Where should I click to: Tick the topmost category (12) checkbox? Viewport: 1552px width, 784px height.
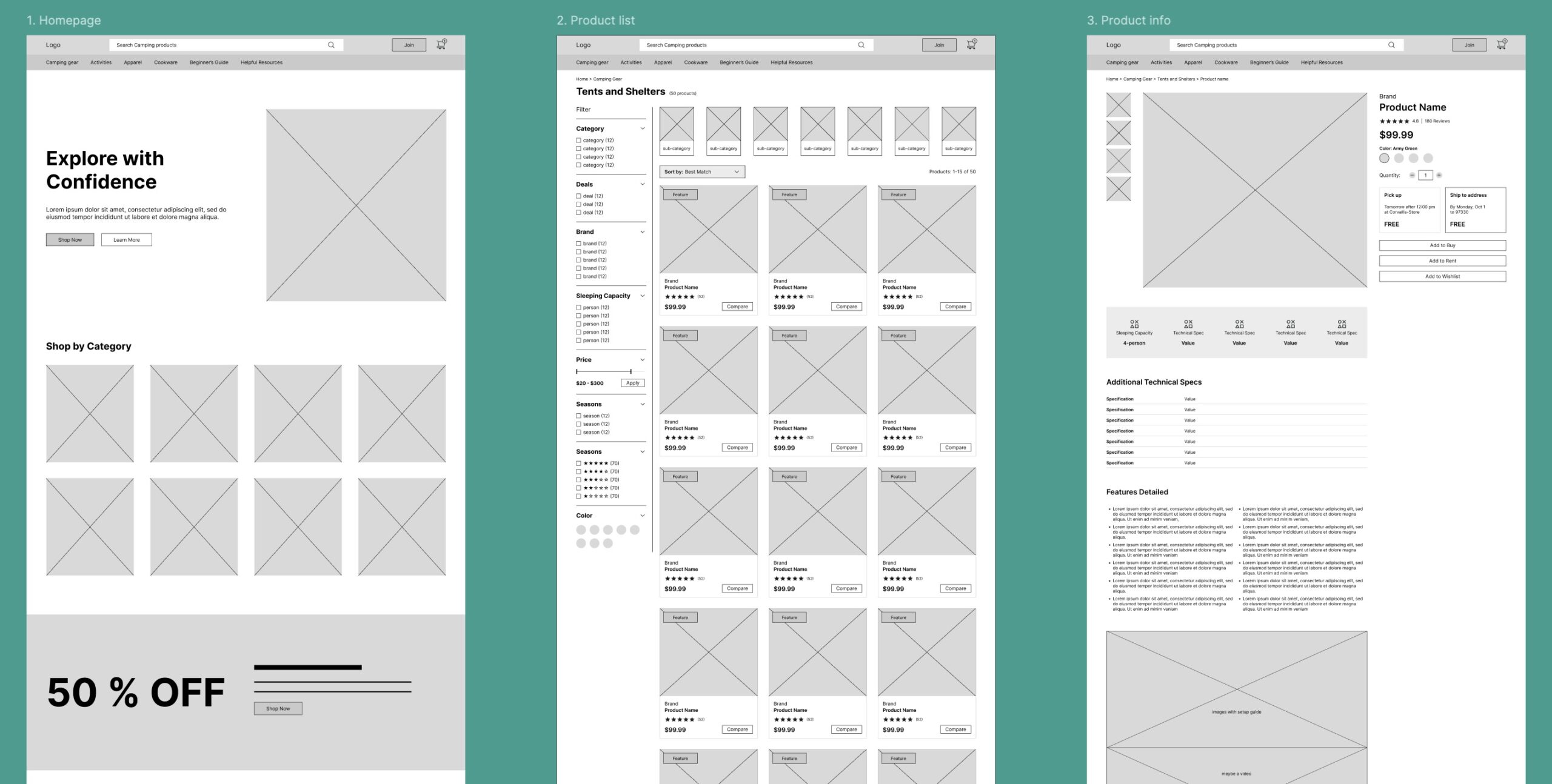coord(578,141)
